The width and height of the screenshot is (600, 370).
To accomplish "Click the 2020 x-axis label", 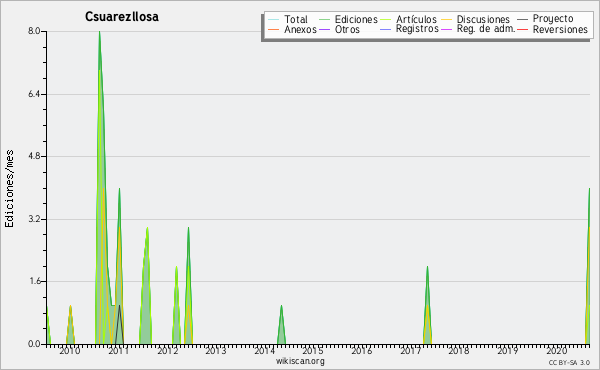I will pos(556,351).
